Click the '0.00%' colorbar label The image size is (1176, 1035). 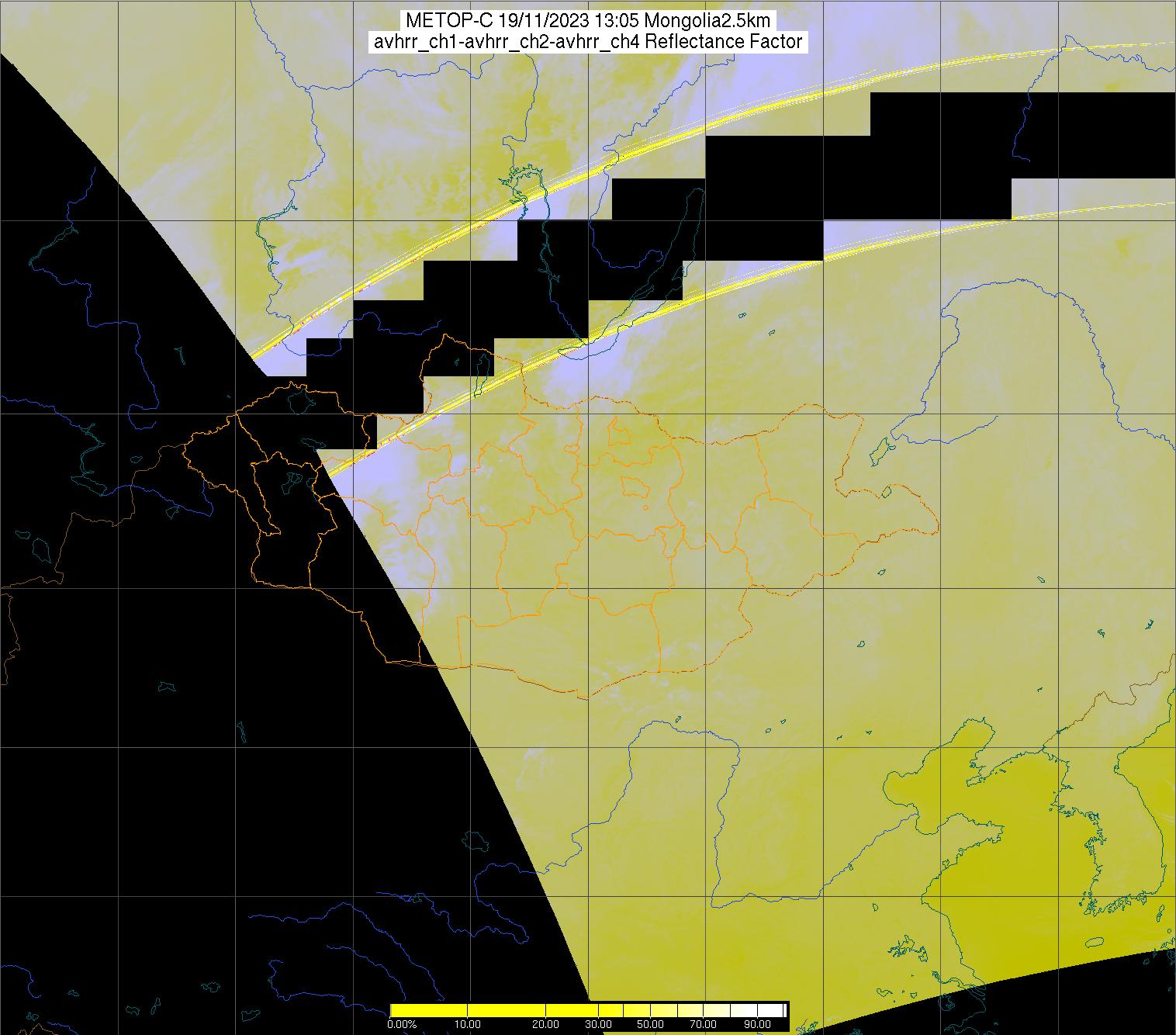pyautogui.click(x=402, y=1024)
